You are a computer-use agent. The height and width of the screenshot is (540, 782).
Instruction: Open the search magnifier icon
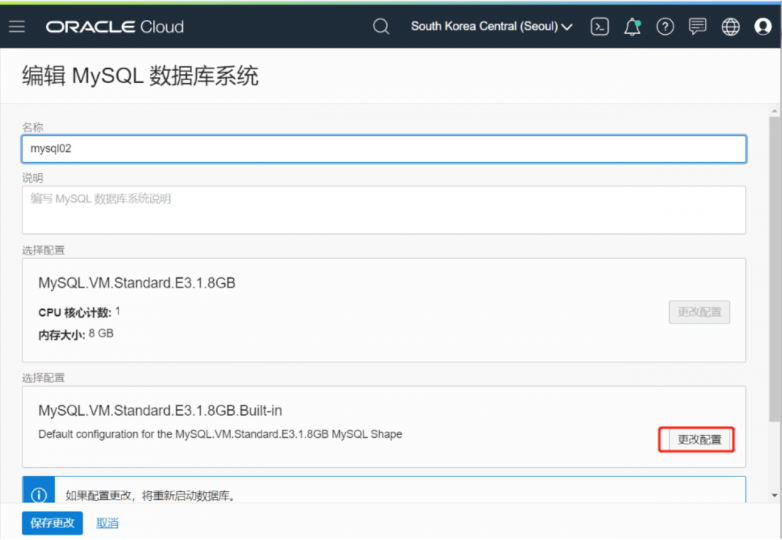click(381, 26)
